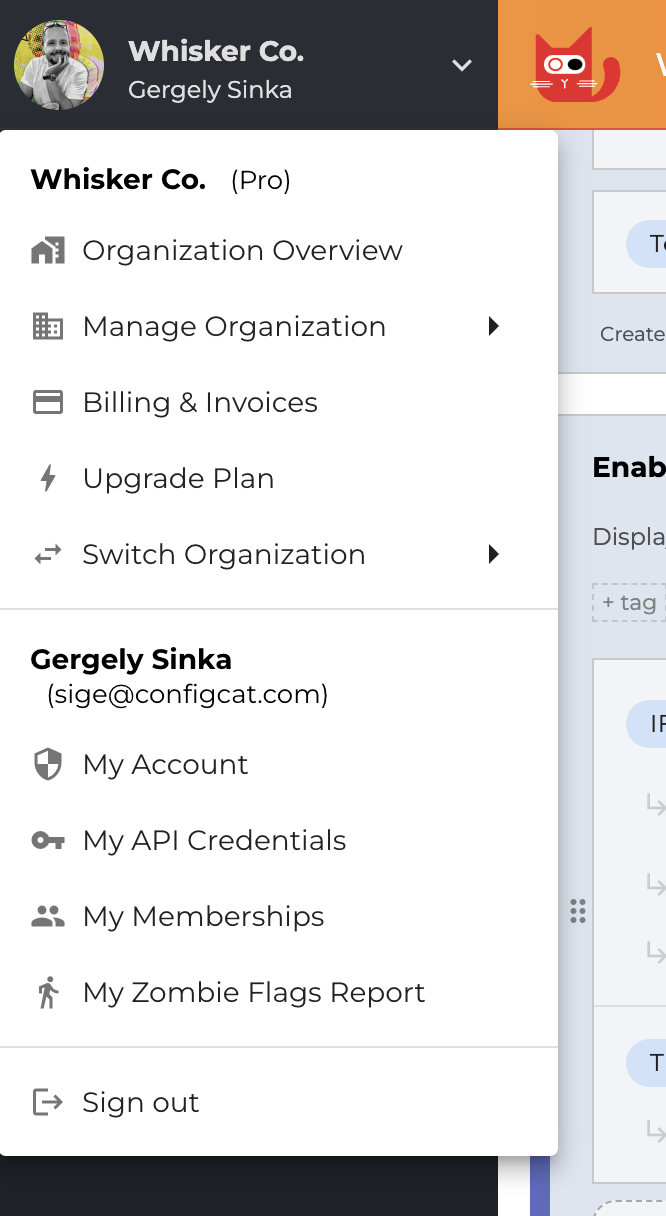Click the My API Credentials key icon
The image size is (666, 1216).
point(48,840)
